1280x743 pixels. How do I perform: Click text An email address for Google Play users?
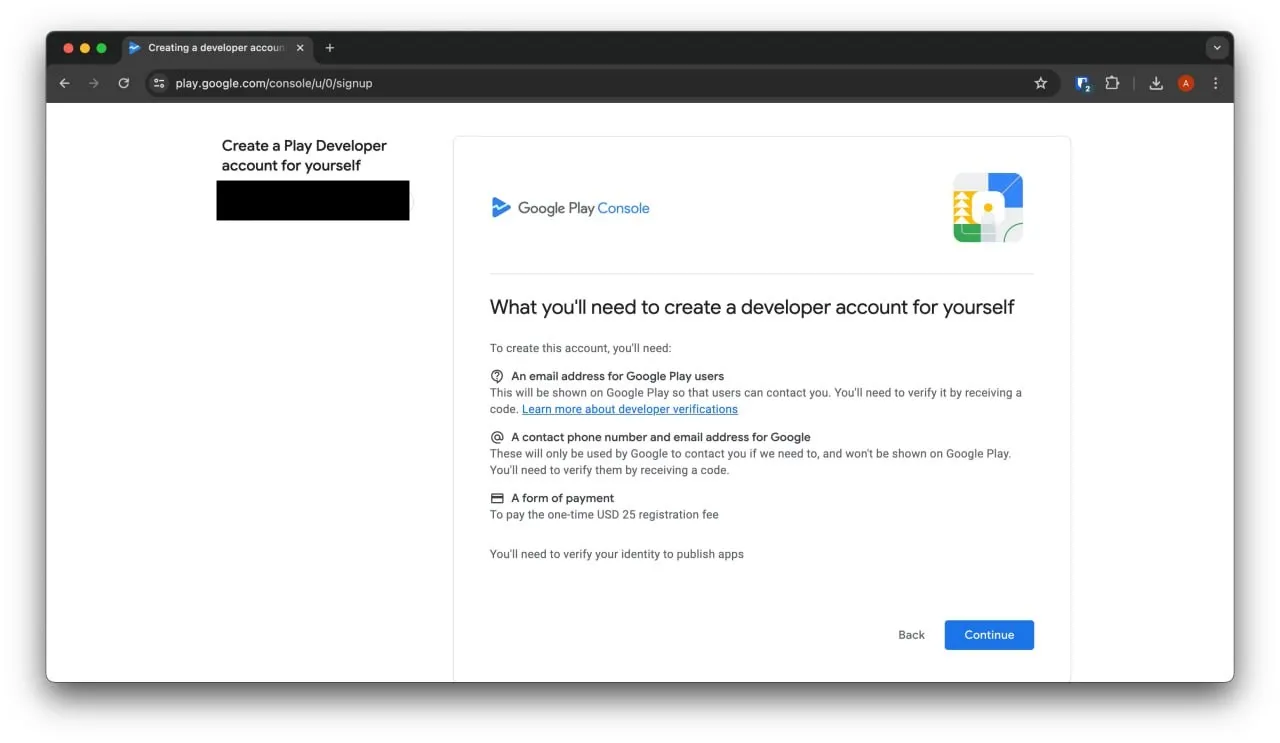(618, 376)
